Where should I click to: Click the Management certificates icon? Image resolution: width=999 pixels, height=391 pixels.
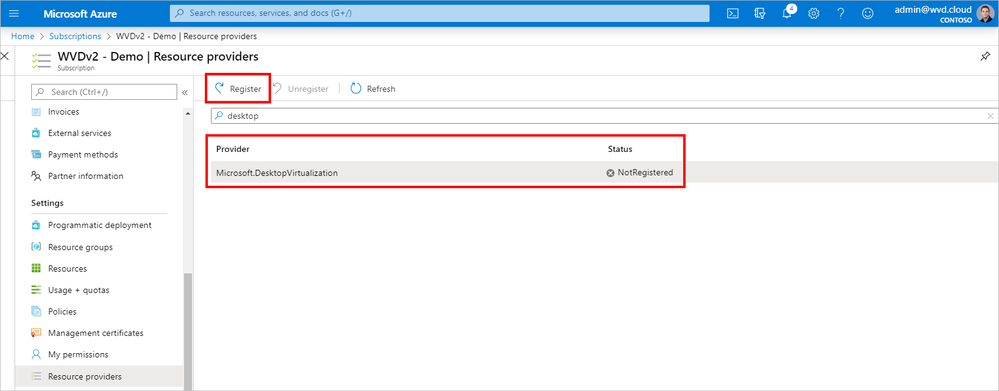click(x=36, y=333)
